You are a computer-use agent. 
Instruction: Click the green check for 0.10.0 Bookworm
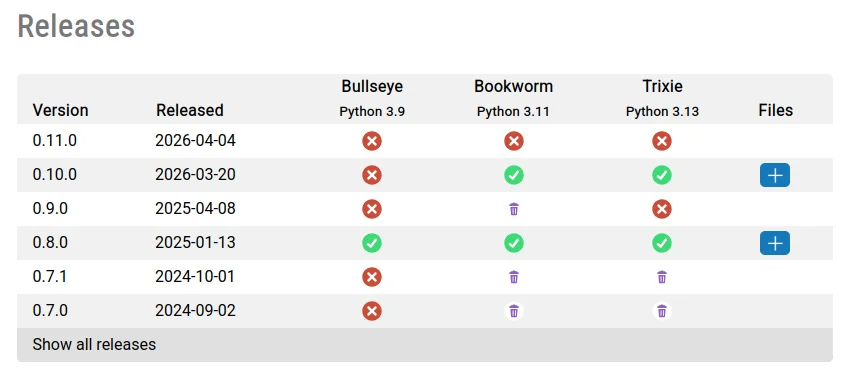(x=514, y=175)
